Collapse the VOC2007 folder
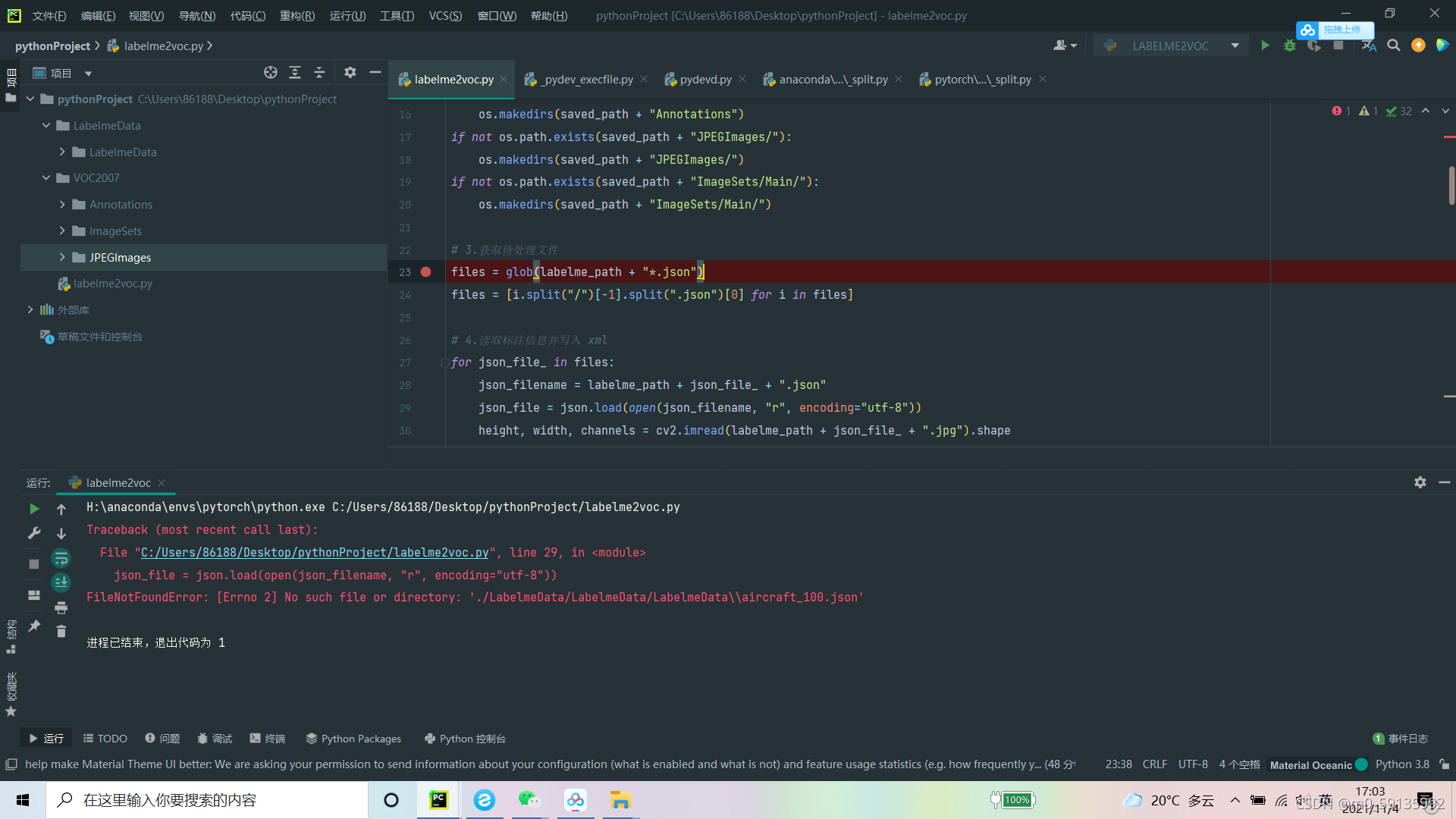The image size is (1456, 819). (x=46, y=177)
